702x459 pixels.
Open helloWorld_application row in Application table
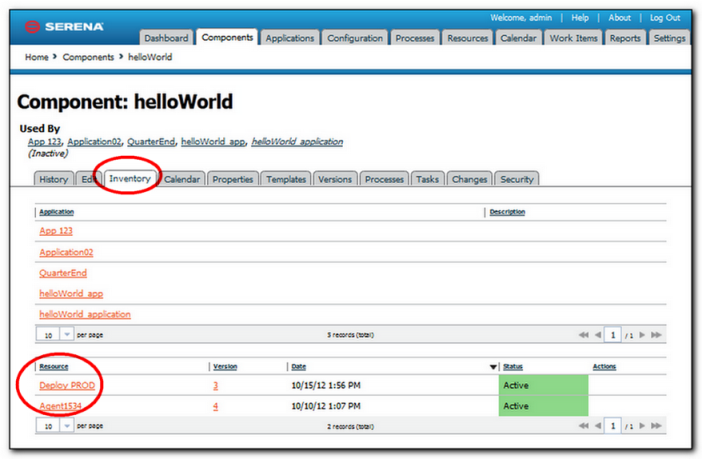(85, 314)
